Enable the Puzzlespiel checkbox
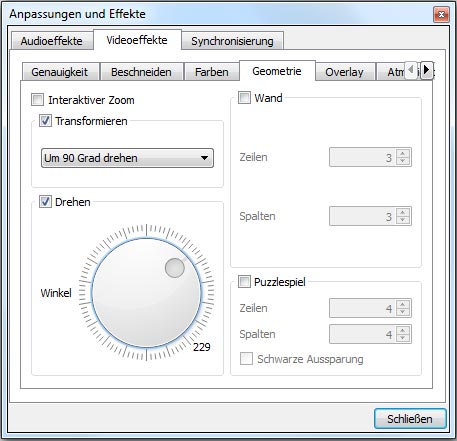Viewport: 457px width, 441px height. (244, 282)
